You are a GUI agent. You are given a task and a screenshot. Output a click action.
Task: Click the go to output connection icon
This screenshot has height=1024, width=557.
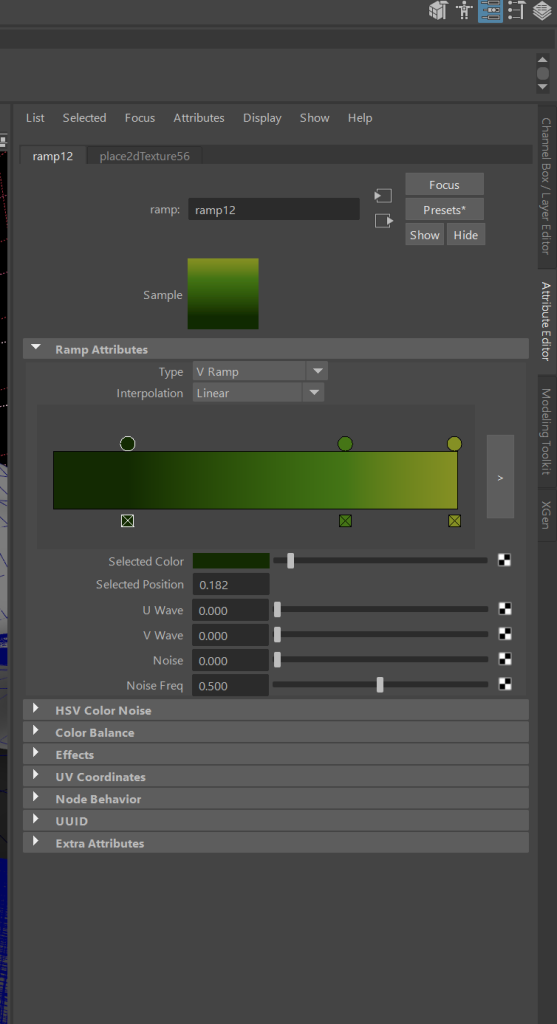point(384,221)
